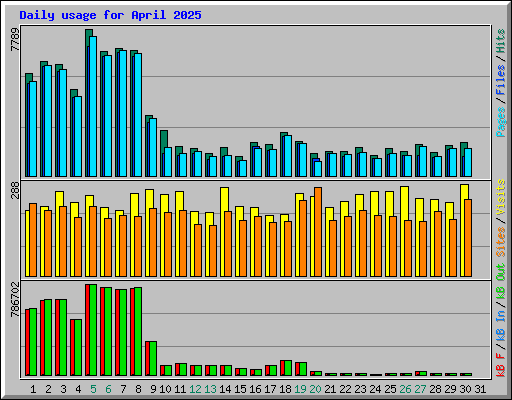512x400 pixels.
Task: Click the 288 visits axis label
Action: click(15, 190)
